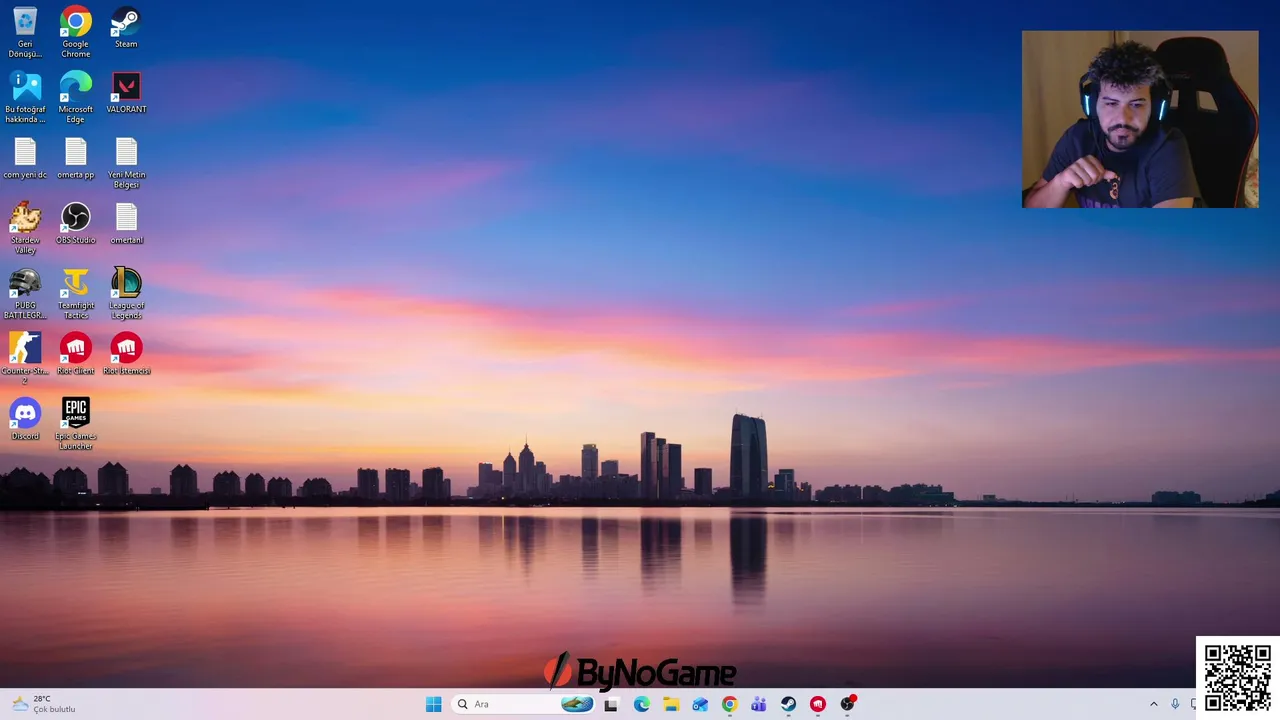Select the 'omertanl' text file
Screen dimensions: 1280x720
[x=126, y=224]
